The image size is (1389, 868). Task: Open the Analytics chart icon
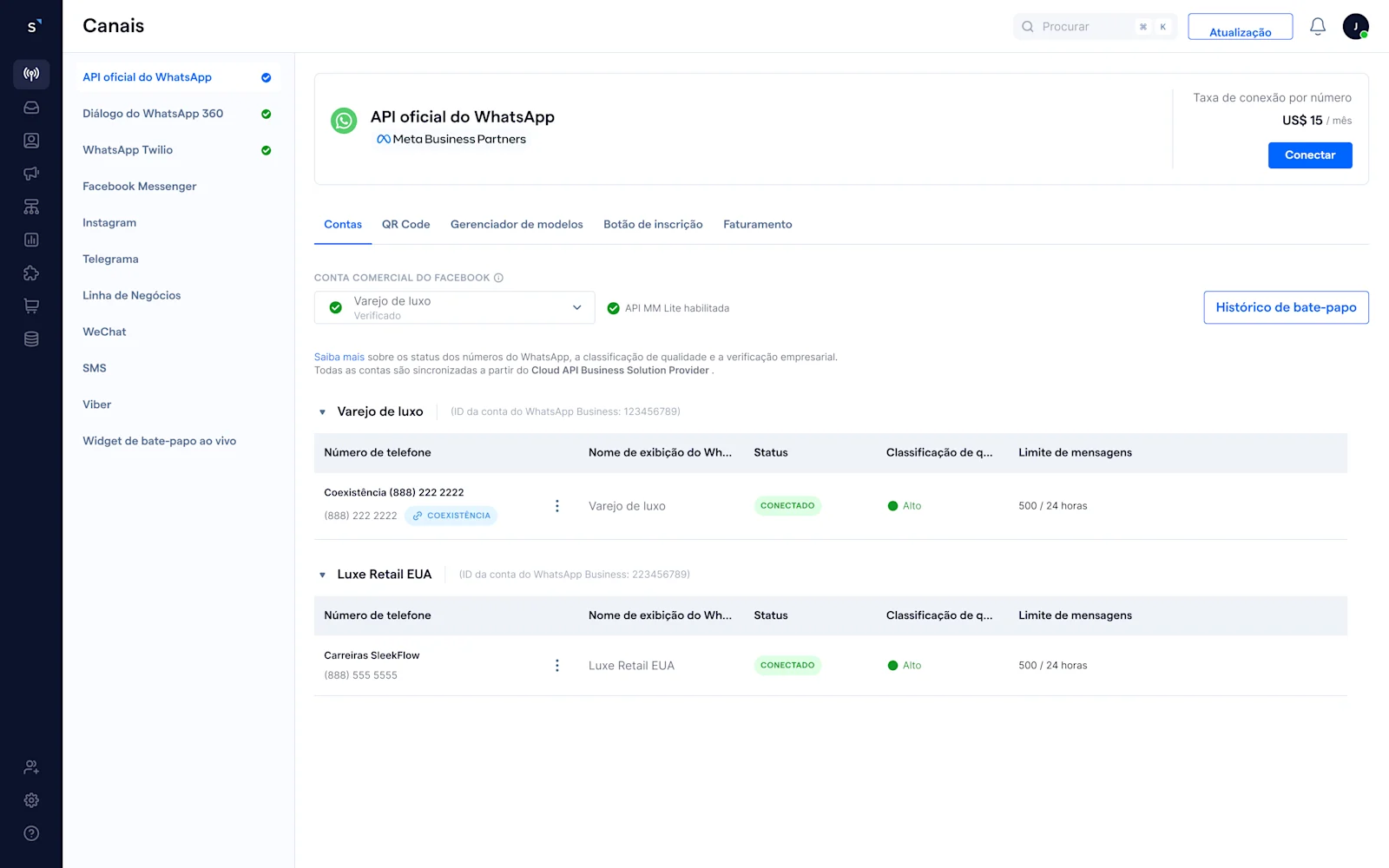(31, 240)
